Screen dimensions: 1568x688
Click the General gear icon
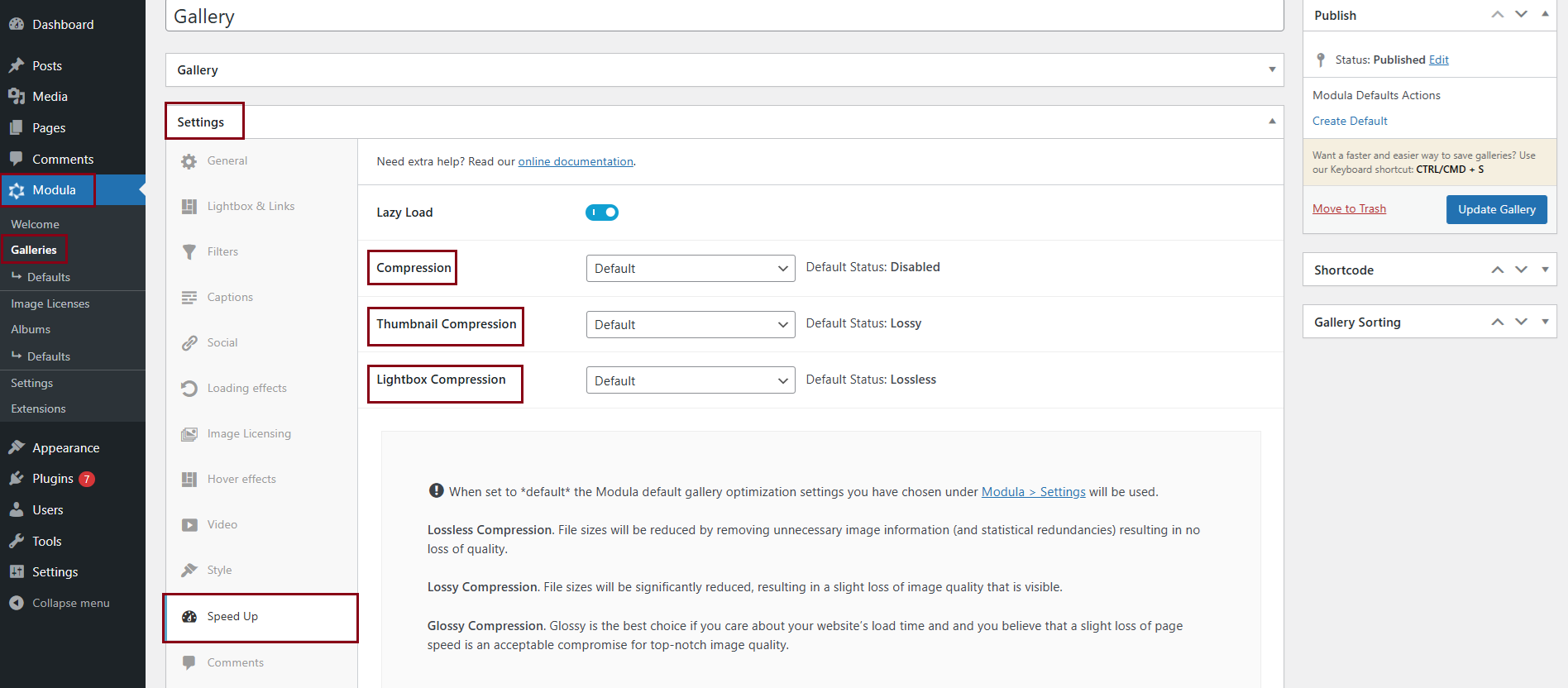(189, 161)
